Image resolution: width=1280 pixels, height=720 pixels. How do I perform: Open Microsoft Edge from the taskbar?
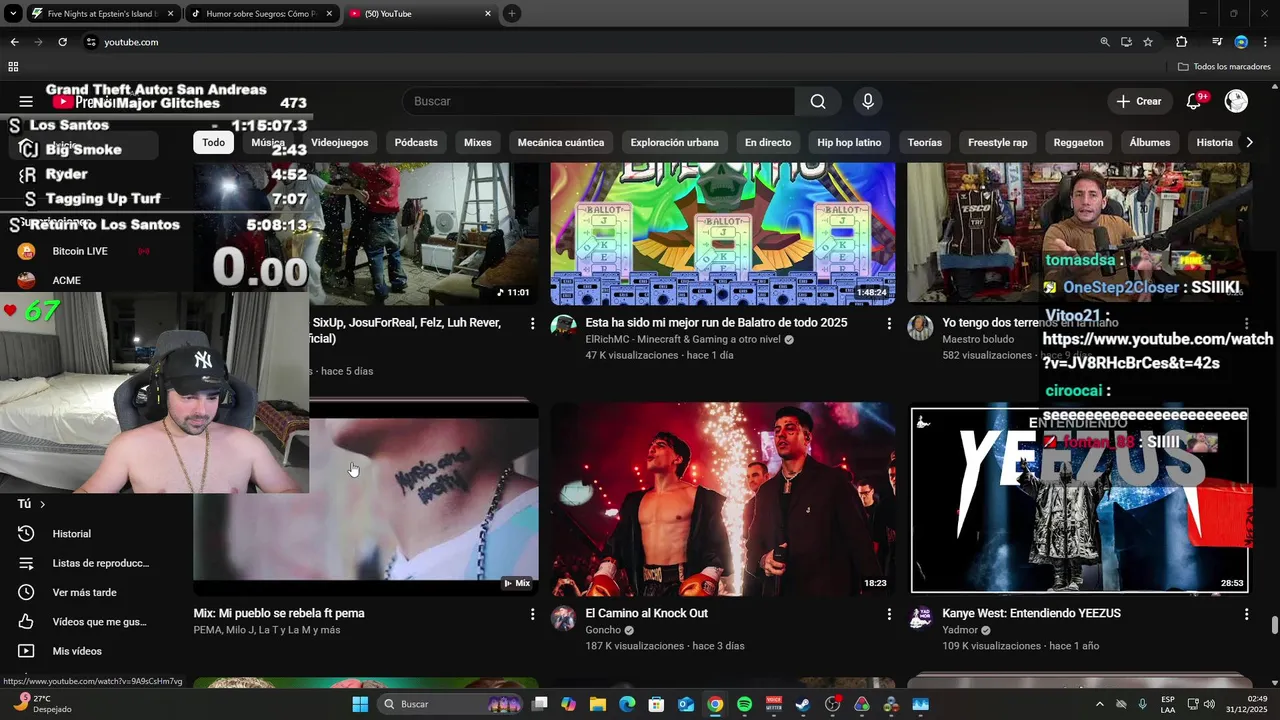point(627,704)
